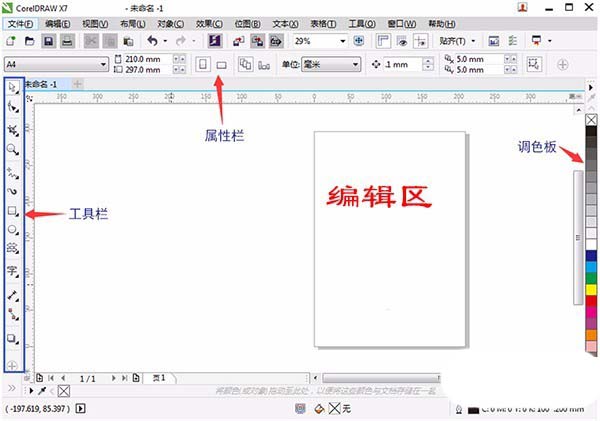Add a page after with right page icon
This screenshot has width=600, height=421.
(136, 378)
